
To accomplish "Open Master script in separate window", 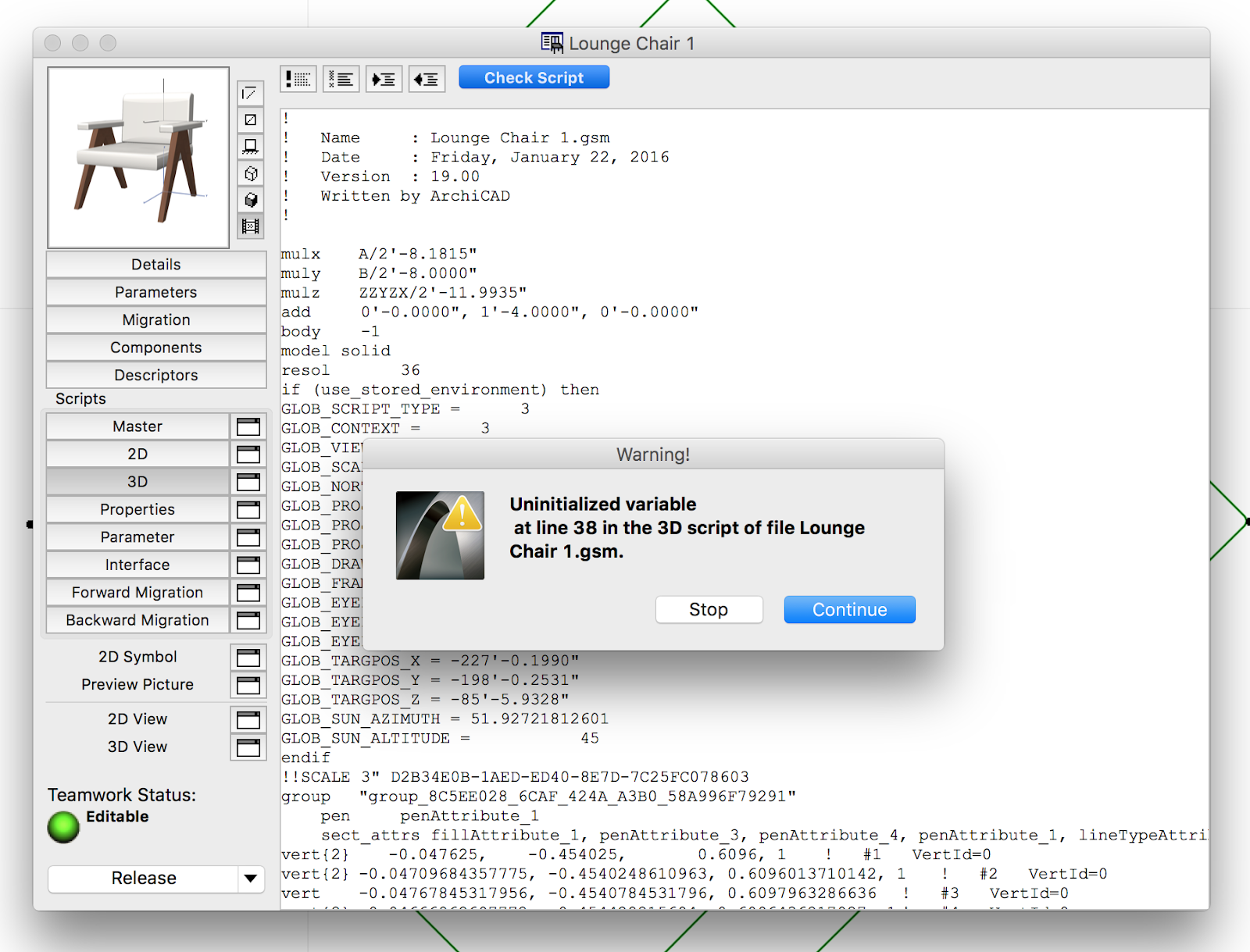I will coord(248,426).
